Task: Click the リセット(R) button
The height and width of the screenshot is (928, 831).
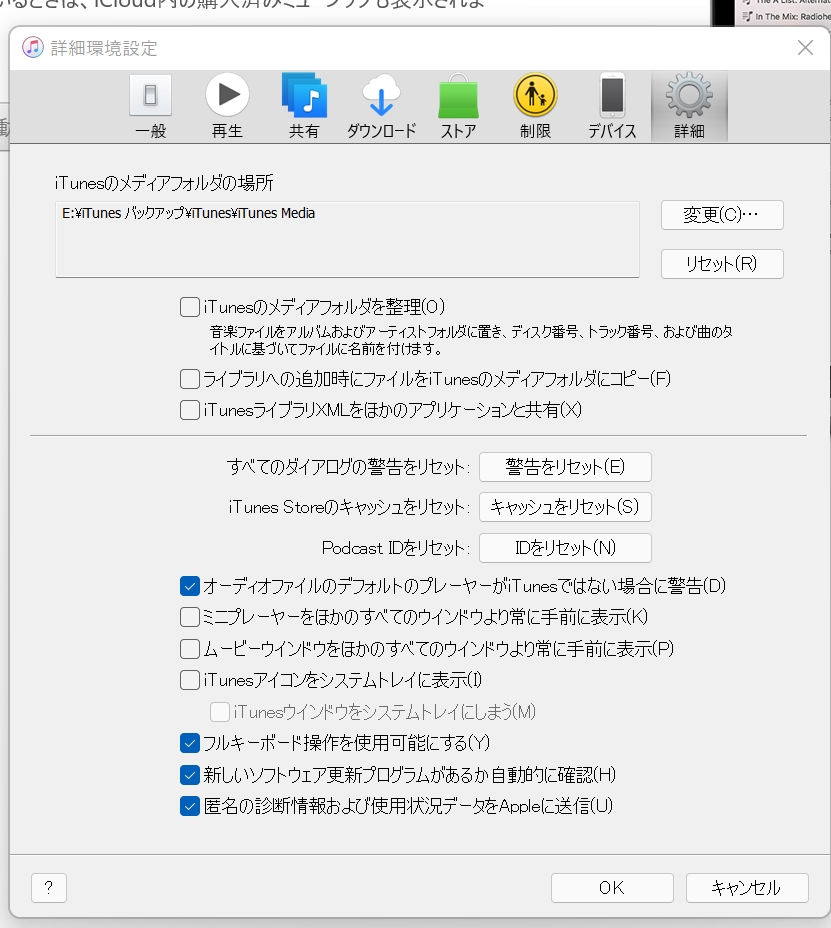Action: pos(722,263)
